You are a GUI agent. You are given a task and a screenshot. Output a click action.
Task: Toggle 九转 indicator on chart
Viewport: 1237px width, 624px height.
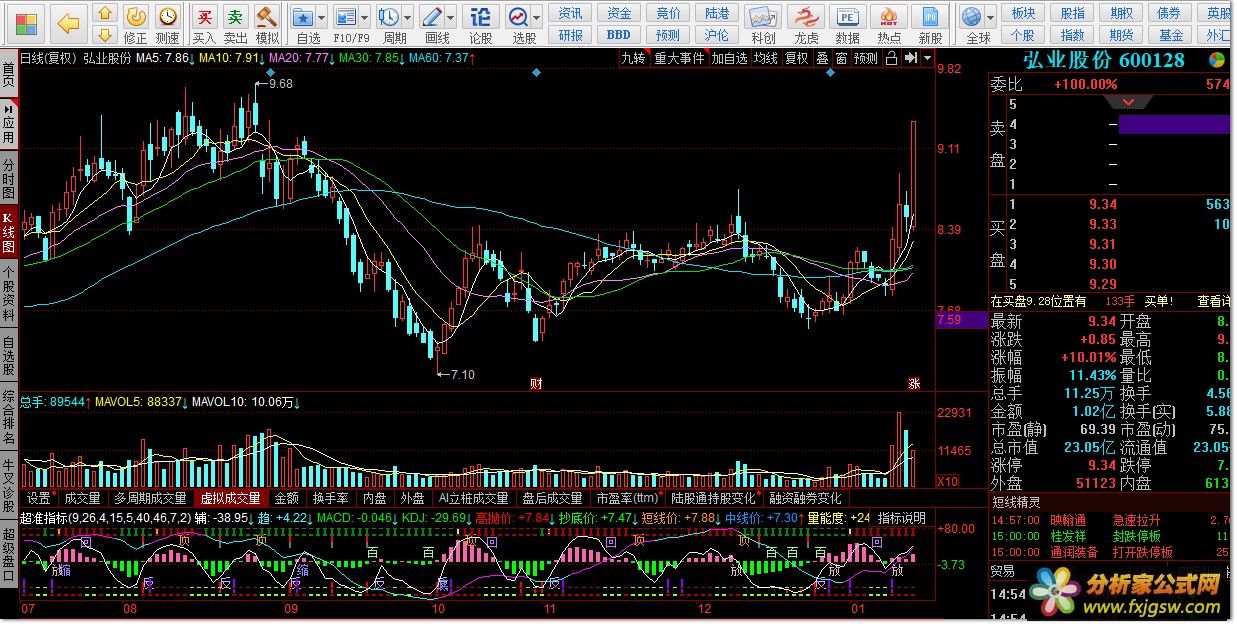pos(633,59)
